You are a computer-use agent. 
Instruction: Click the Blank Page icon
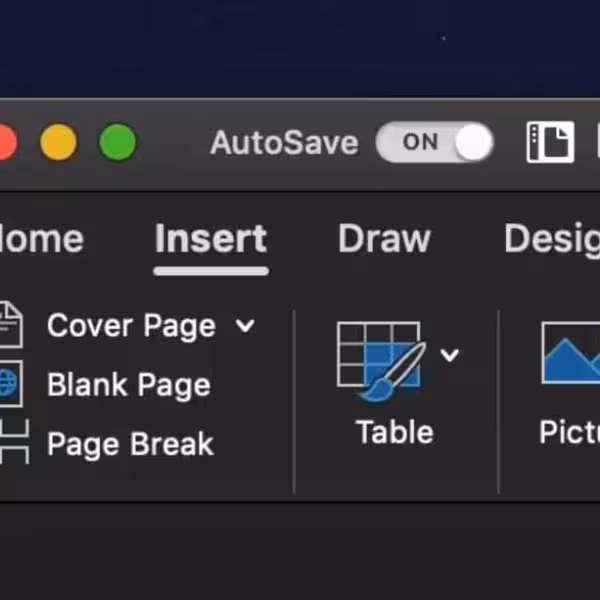[x=11, y=383]
